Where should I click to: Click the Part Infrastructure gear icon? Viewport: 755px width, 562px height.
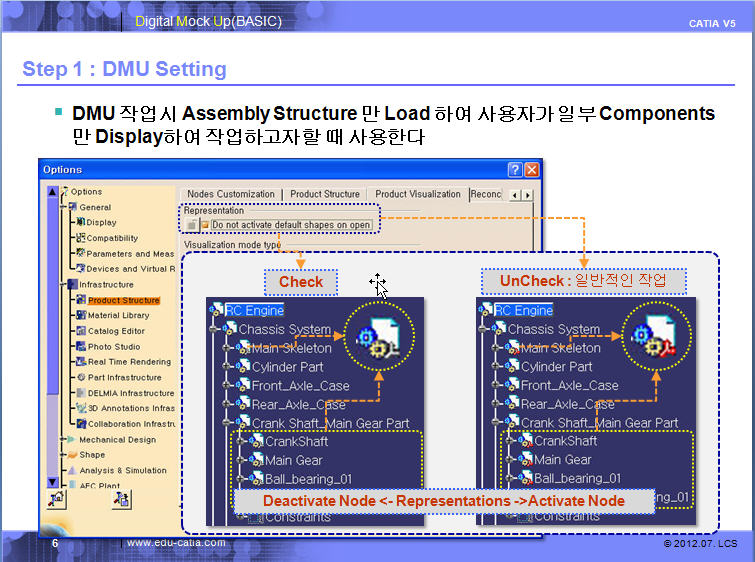click(80, 378)
